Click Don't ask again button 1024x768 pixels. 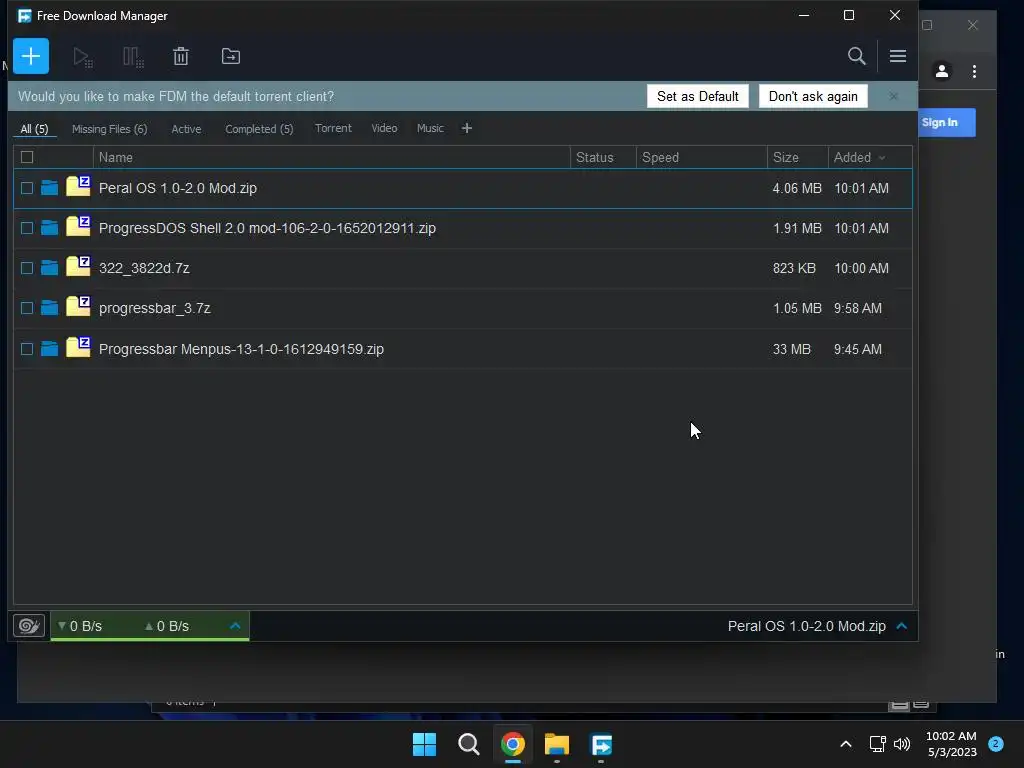(813, 96)
